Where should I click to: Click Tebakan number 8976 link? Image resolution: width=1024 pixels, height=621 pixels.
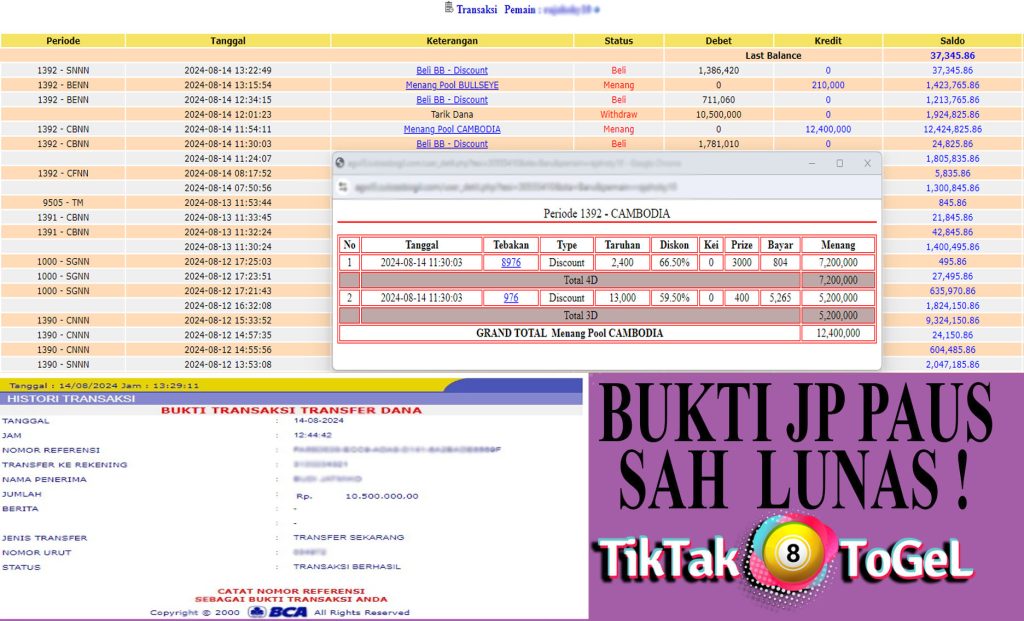511,263
